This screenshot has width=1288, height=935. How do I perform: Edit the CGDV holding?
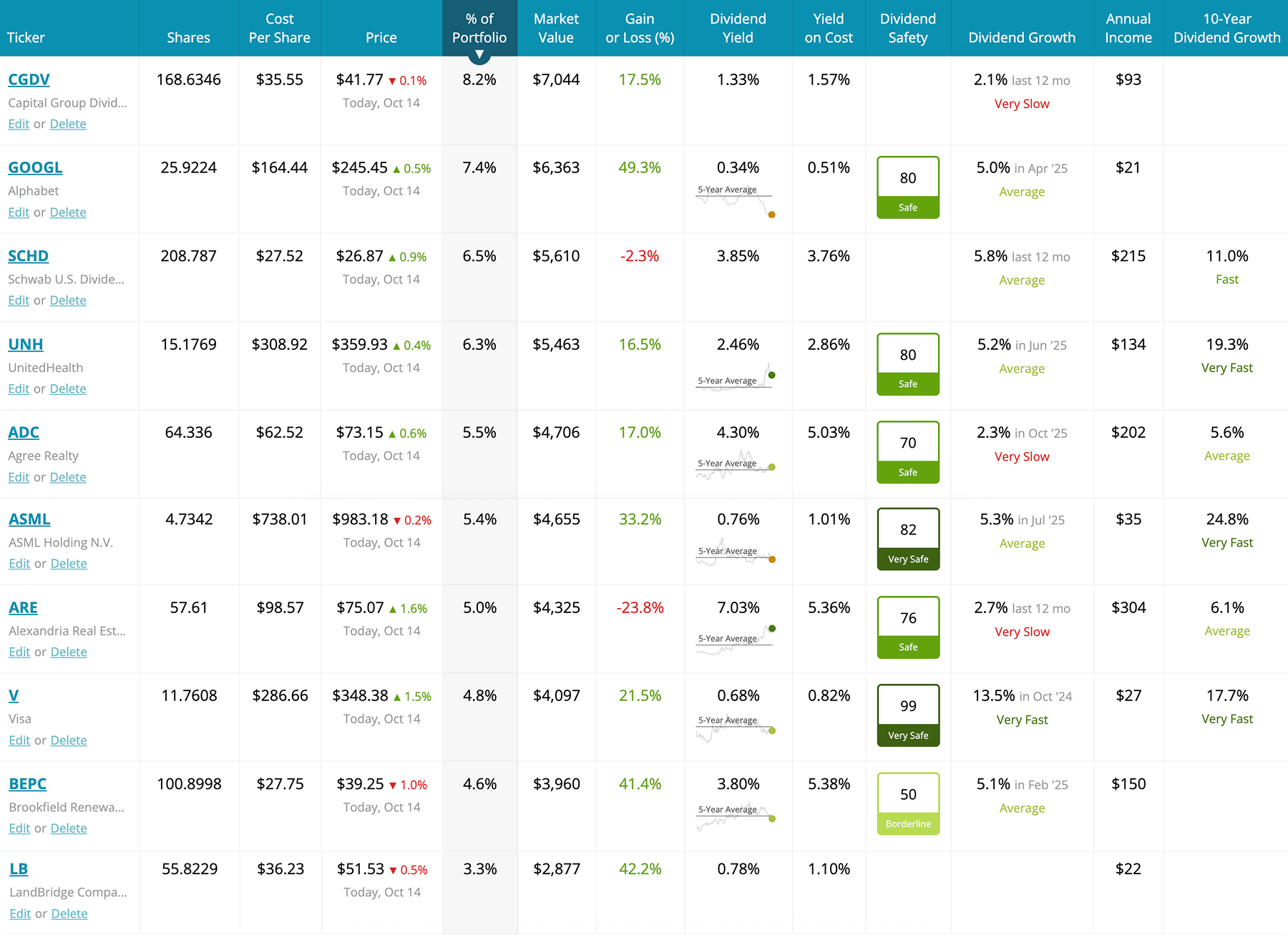(19, 124)
